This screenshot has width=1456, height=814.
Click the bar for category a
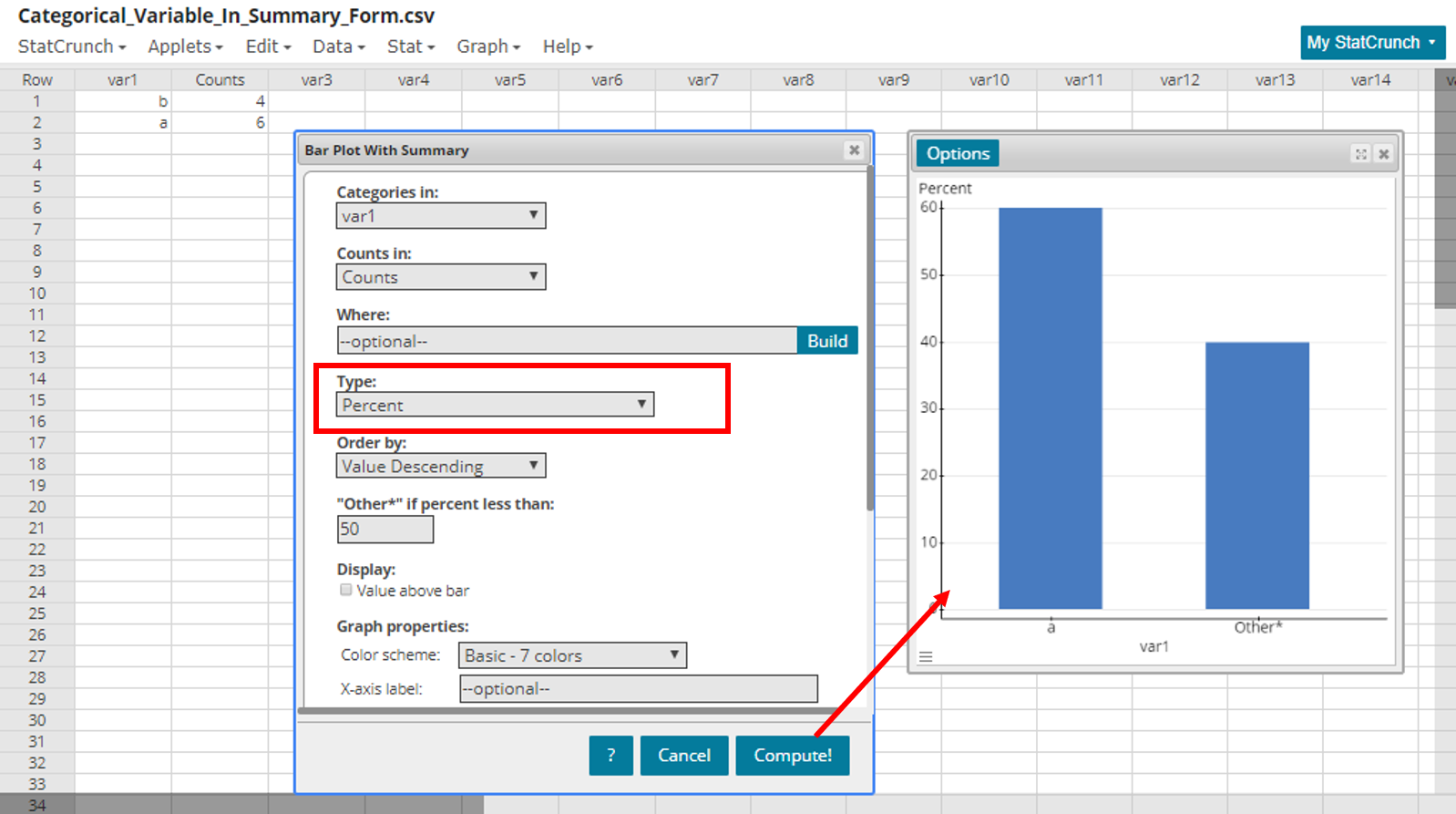click(1051, 408)
